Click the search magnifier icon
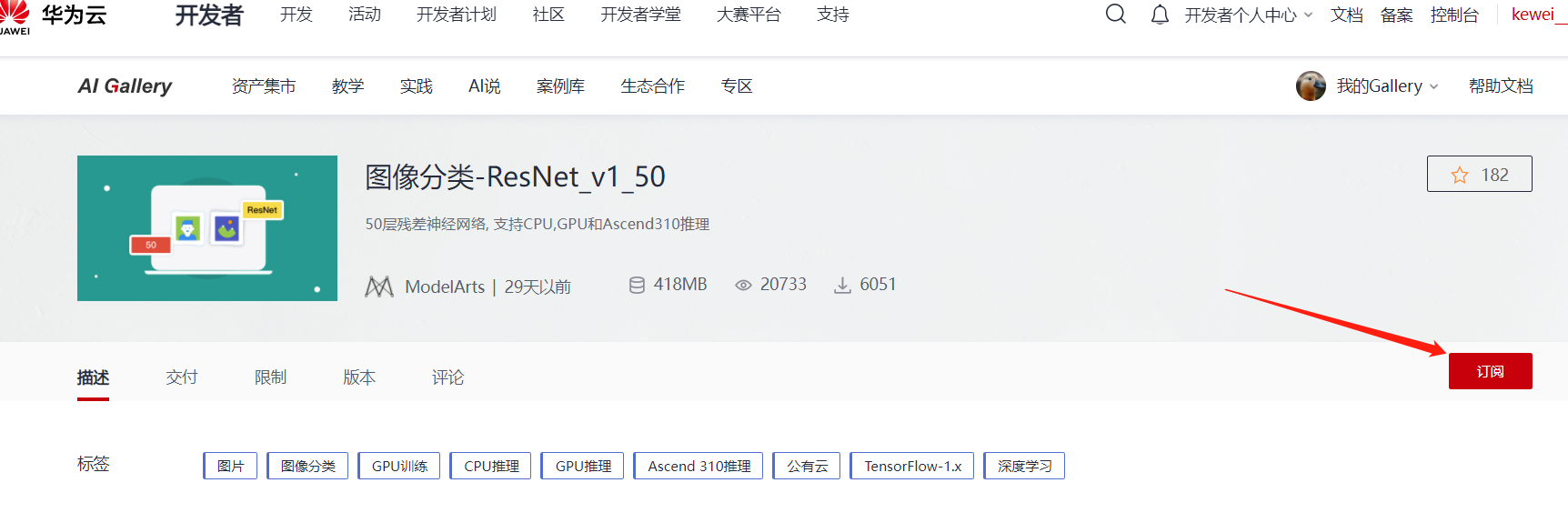1568x523 pixels. click(1116, 14)
